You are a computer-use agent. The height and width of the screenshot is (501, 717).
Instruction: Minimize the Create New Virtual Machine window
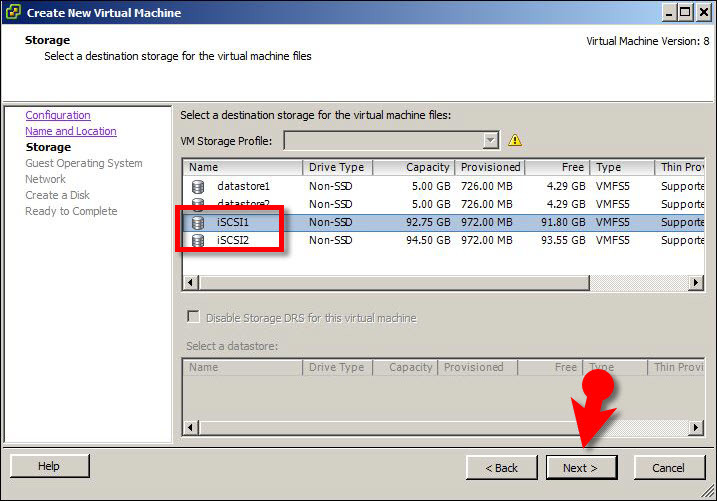click(x=669, y=12)
